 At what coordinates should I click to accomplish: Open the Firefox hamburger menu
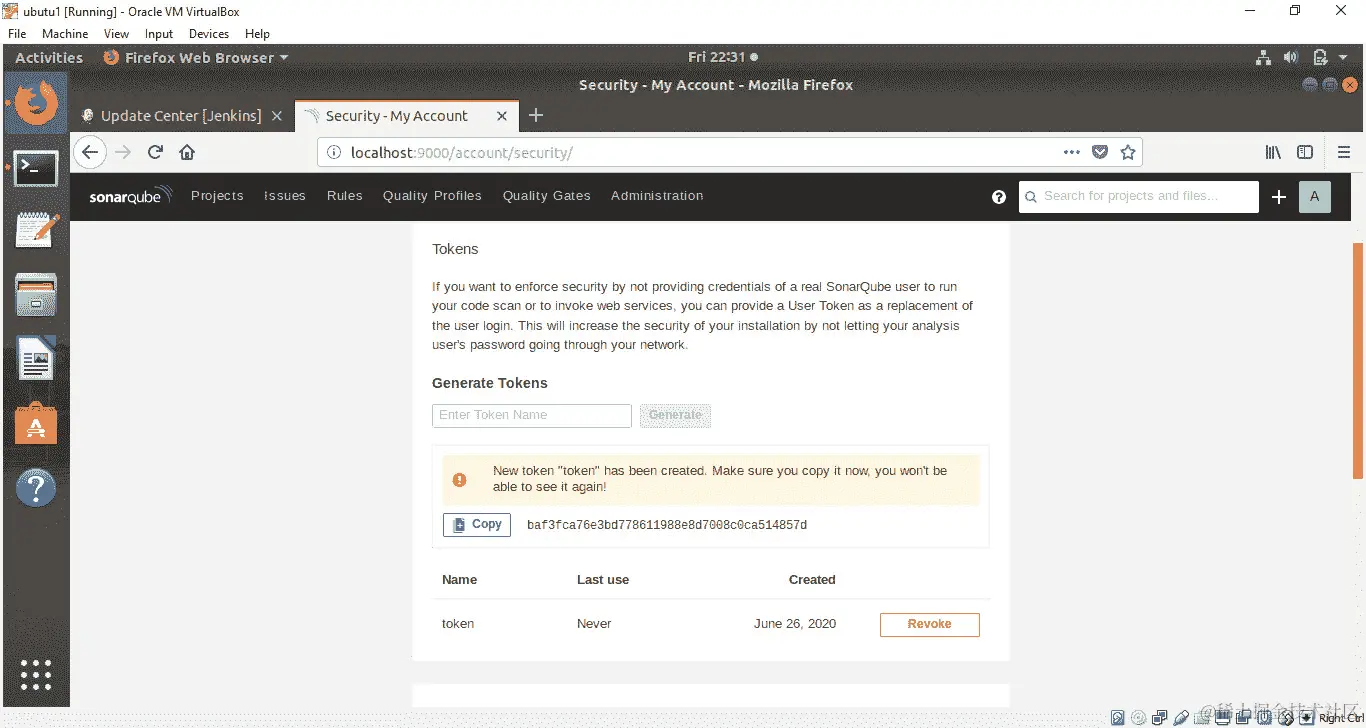tap(1344, 152)
